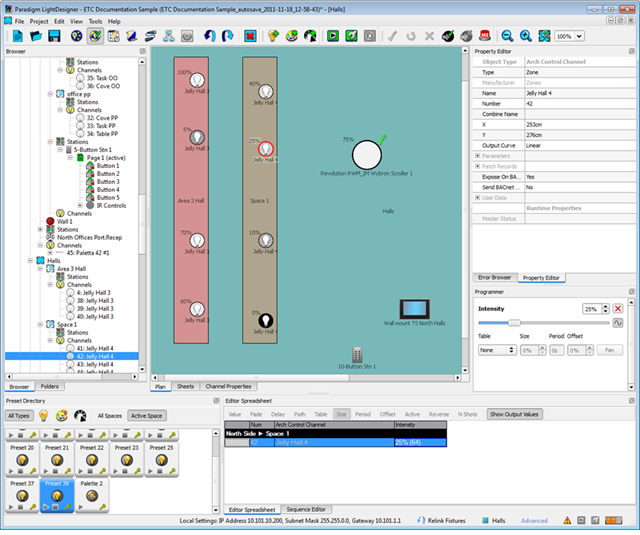The image size is (640, 535).
Task: Collapse the Halls tree node
Action: (x=31, y=260)
